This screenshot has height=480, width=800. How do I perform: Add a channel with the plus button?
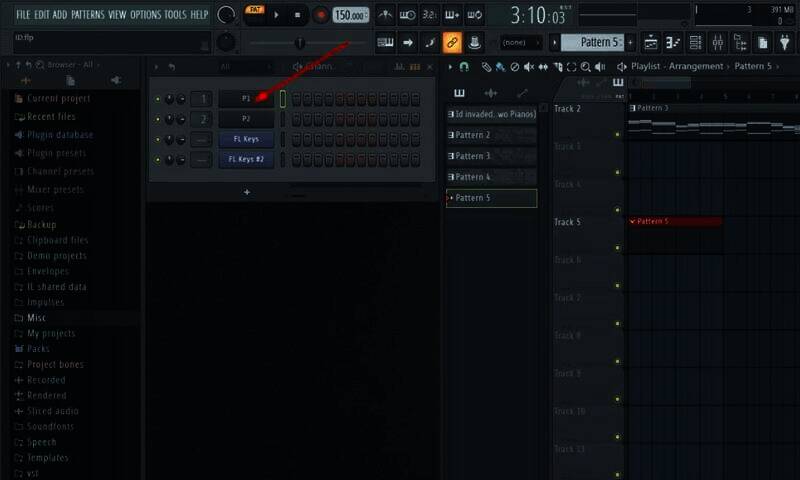click(x=247, y=192)
